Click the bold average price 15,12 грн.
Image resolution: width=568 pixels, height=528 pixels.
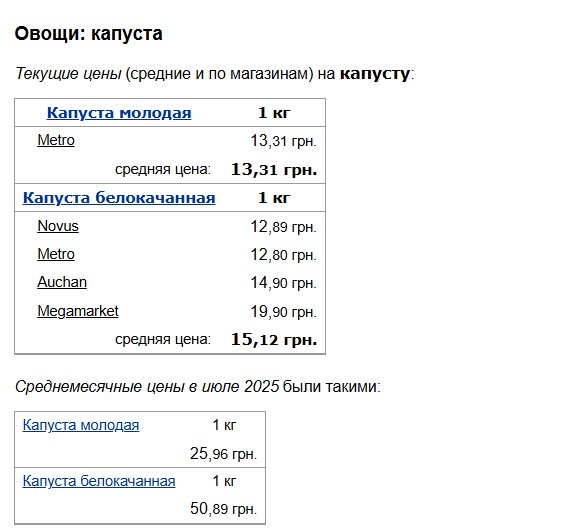274,340
